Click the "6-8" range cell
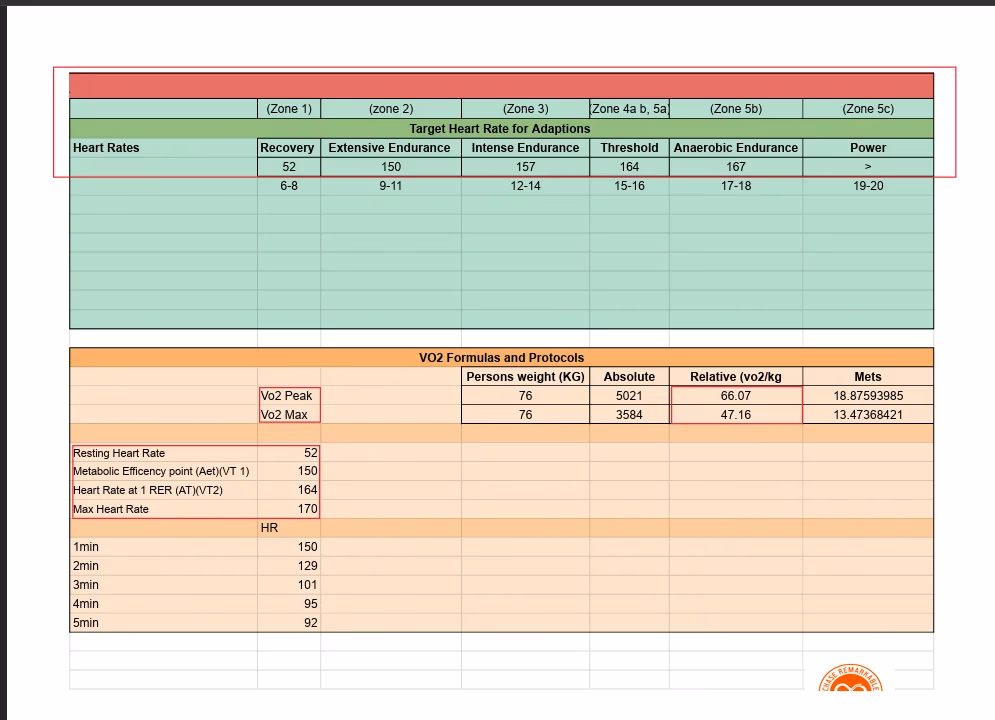The height and width of the screenshot is (720, 995). pos(289,186)
